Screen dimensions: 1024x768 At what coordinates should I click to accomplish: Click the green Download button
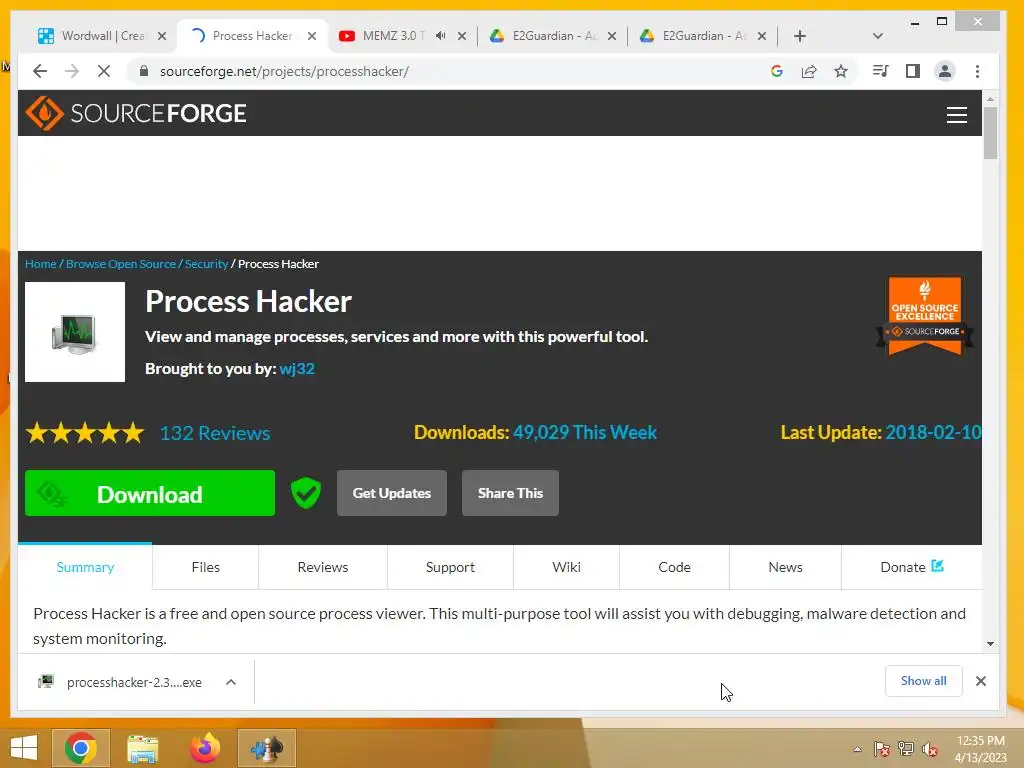150,493
